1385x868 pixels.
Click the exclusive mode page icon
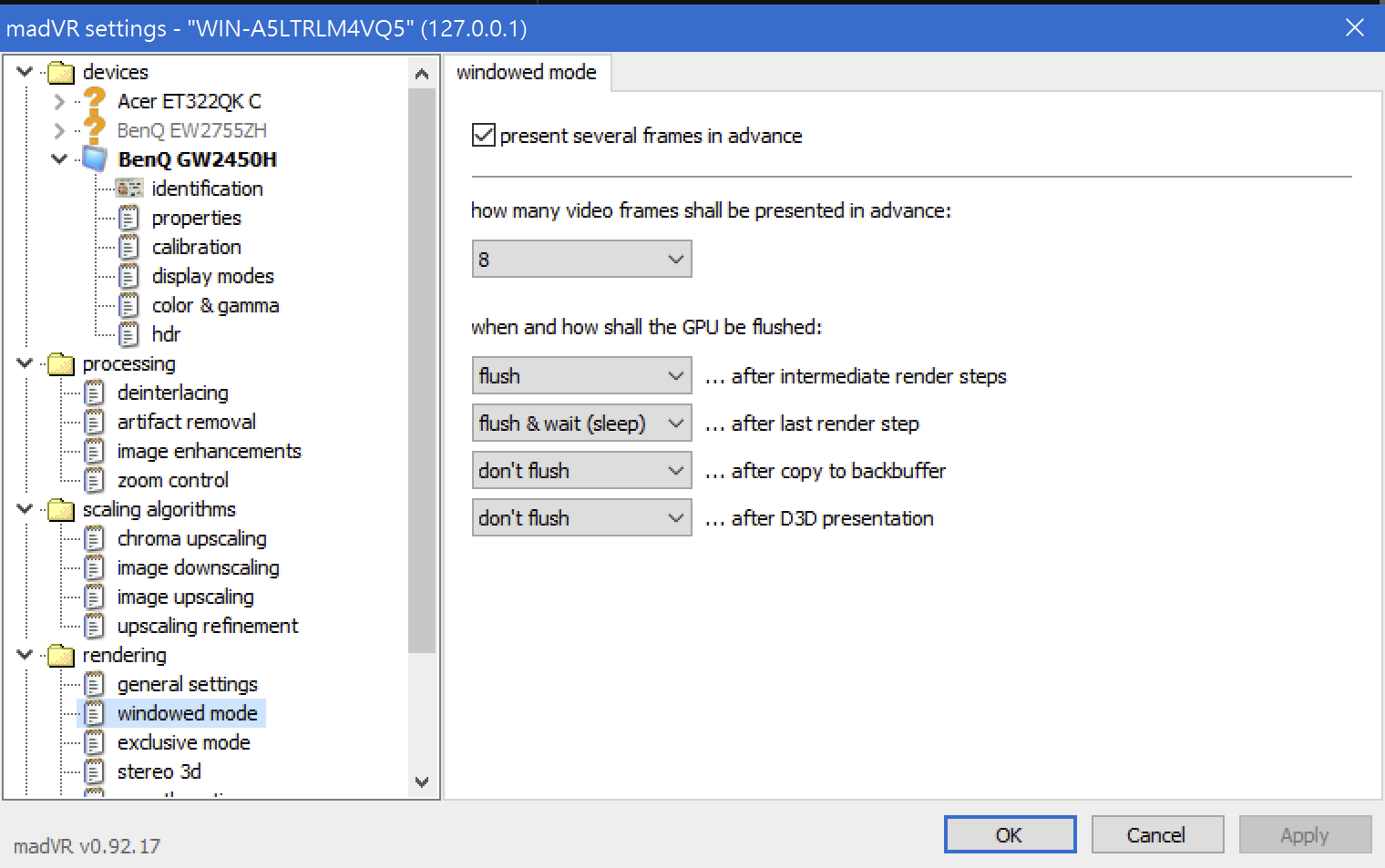point(95,742)
